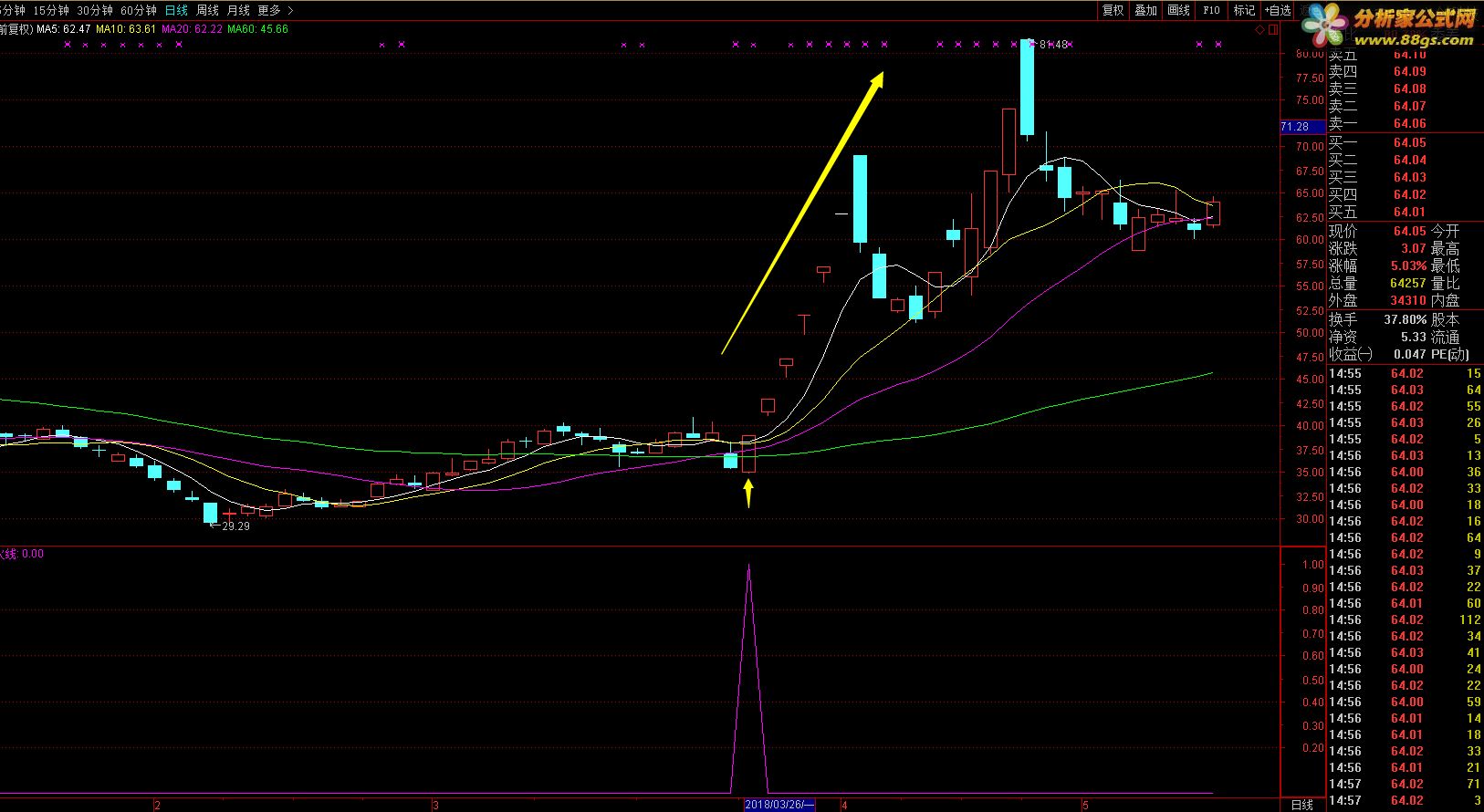This screenshot has height=812, width=1484.
Task: Switch to the 60分钟 period tab
Action: point(139,10)
